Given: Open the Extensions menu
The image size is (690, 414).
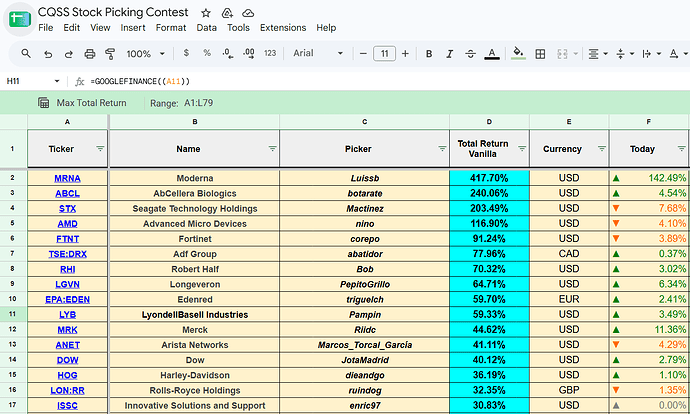Looking at the screenshot, I should click(x=283, y=28).
